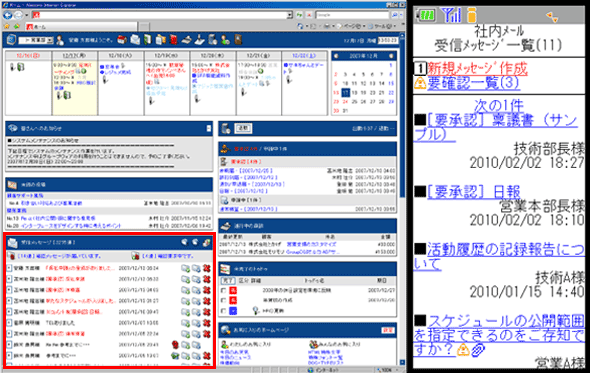Open the address bar history dropdown arrow
Viewport: 590px width, 373px height.
coord(290,15)
